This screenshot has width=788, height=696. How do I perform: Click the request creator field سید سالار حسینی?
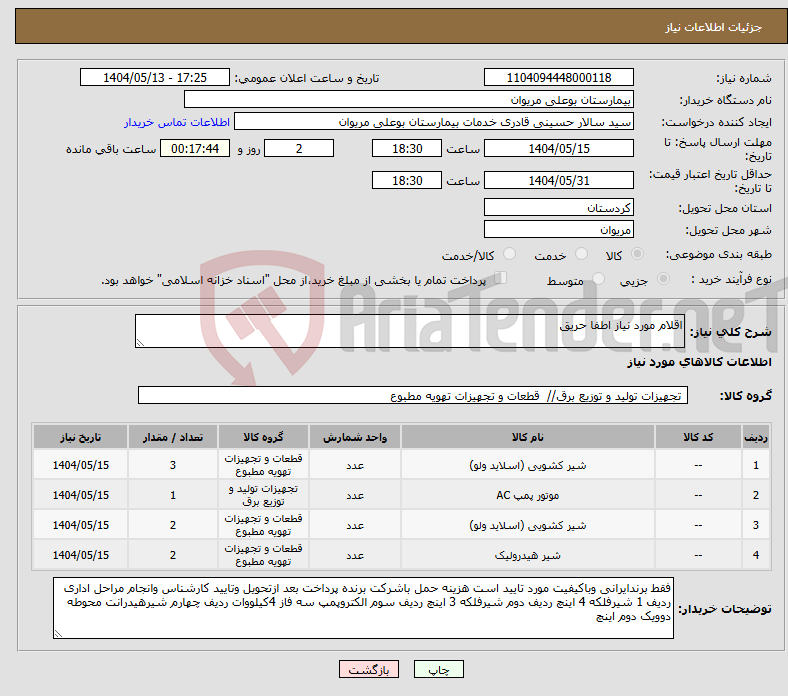(x=434, y=122)
